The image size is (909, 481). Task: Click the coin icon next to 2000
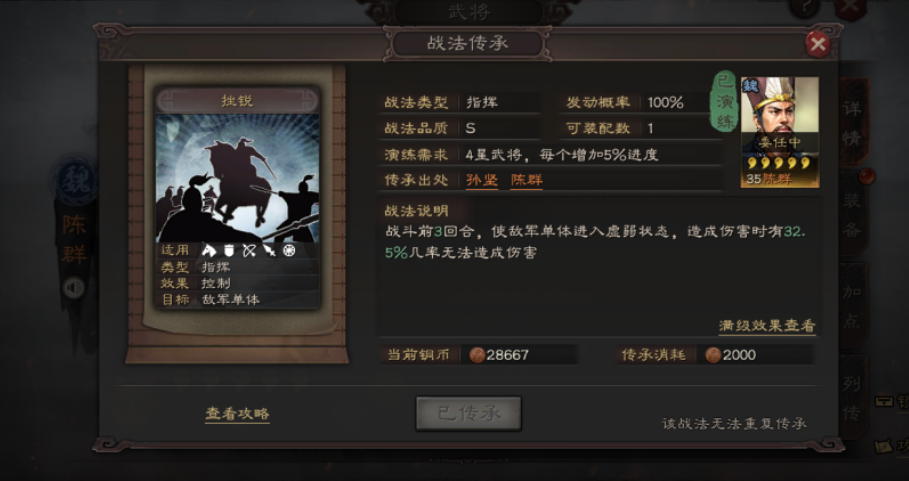(x=713, y=355)
